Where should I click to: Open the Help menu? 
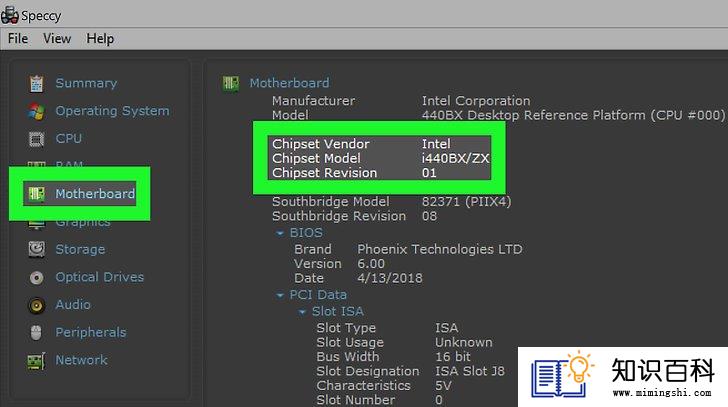[100, 39]
